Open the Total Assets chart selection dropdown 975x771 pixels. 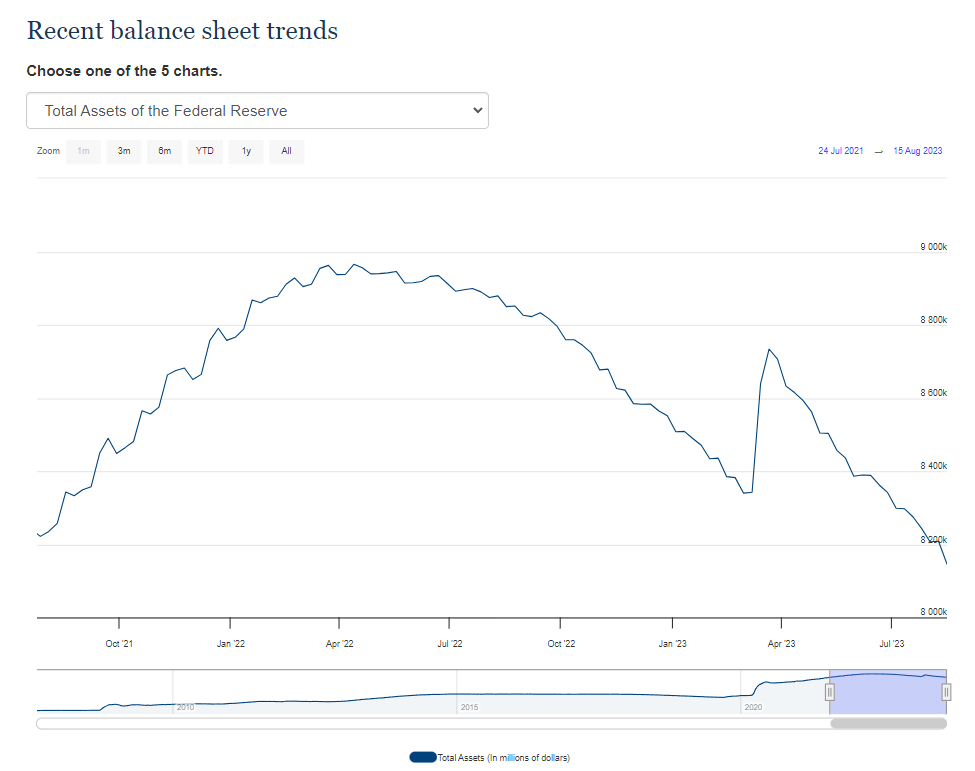tap(257, 111)
